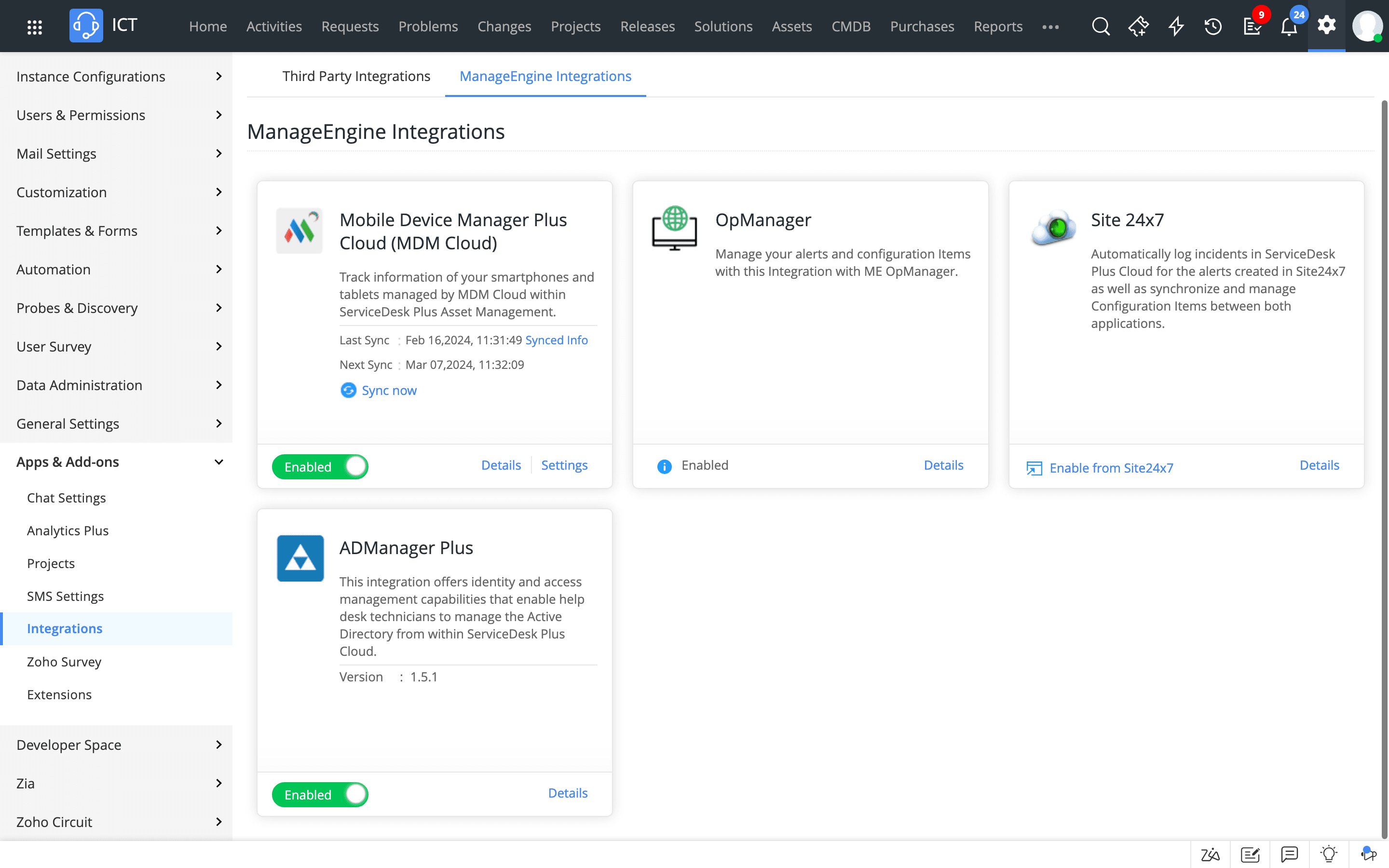Switch to Third Party Integrations tab
This screenshot has width=1389, height=868.
click(356, 76)
